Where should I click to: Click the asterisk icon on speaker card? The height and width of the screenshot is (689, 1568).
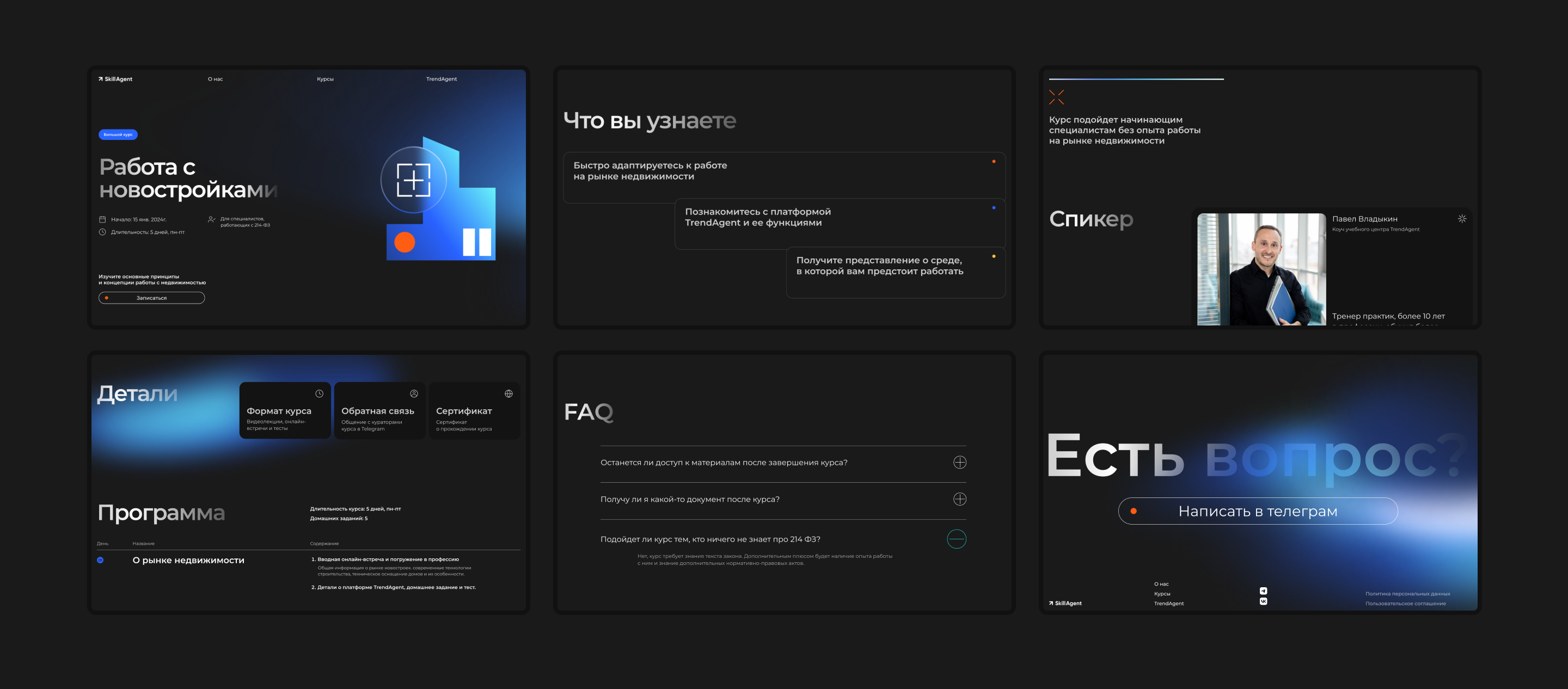tap(1461, 218)
